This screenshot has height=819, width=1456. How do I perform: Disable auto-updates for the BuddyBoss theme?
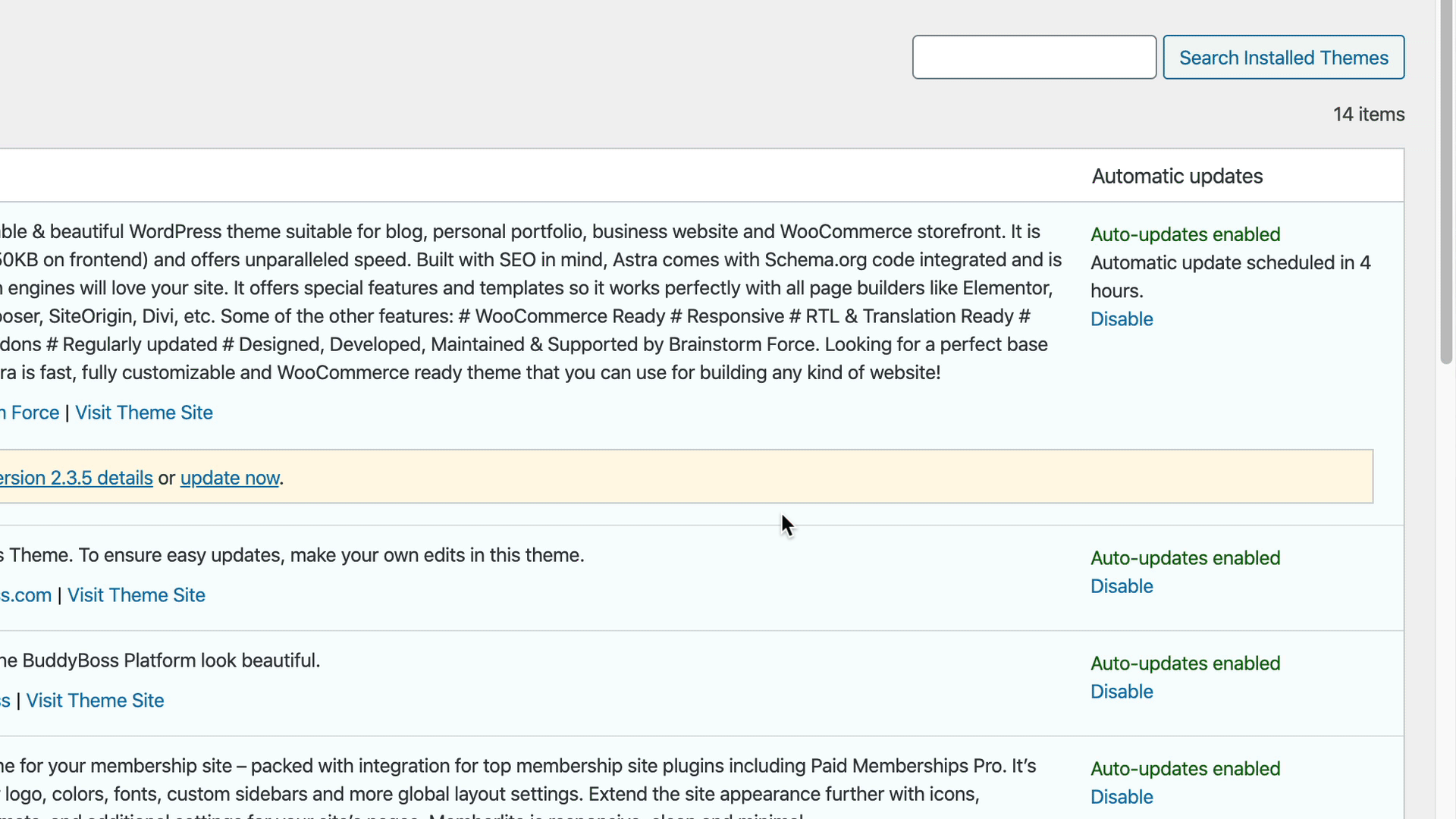(x=1122, y=692)
